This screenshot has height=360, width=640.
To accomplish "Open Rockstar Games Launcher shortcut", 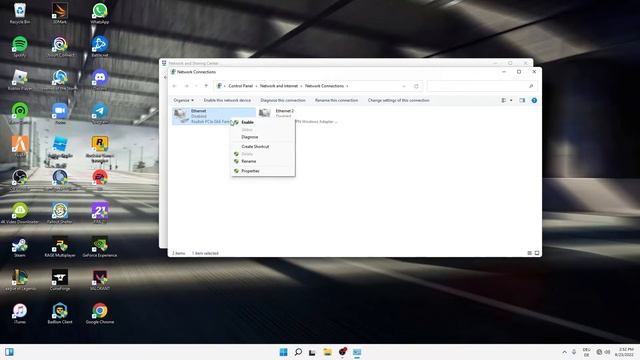I will pos(100,149).
